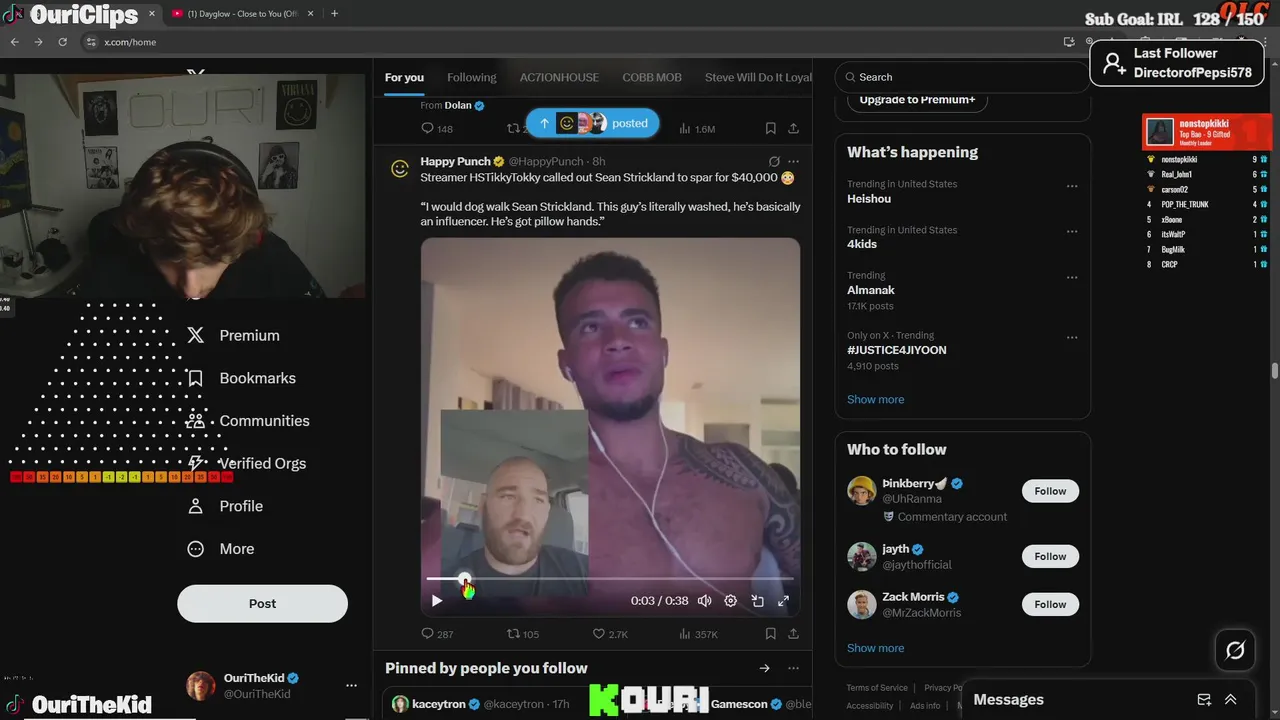
Task: View analytics of Happy Punch post (357K)
Action: pos(698,634)
